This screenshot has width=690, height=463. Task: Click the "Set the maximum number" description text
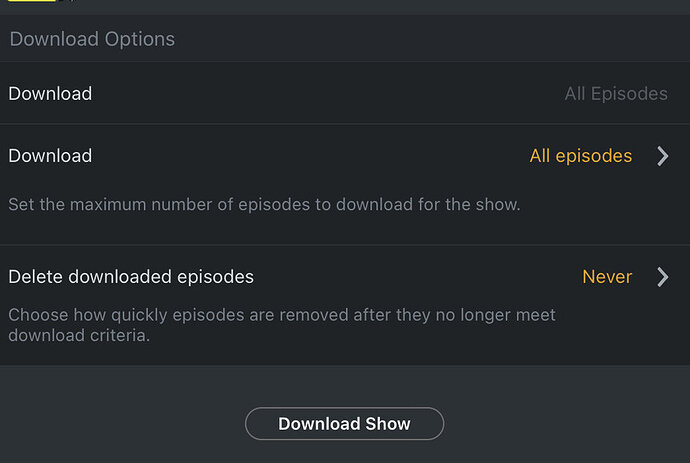tap(264, 205)
